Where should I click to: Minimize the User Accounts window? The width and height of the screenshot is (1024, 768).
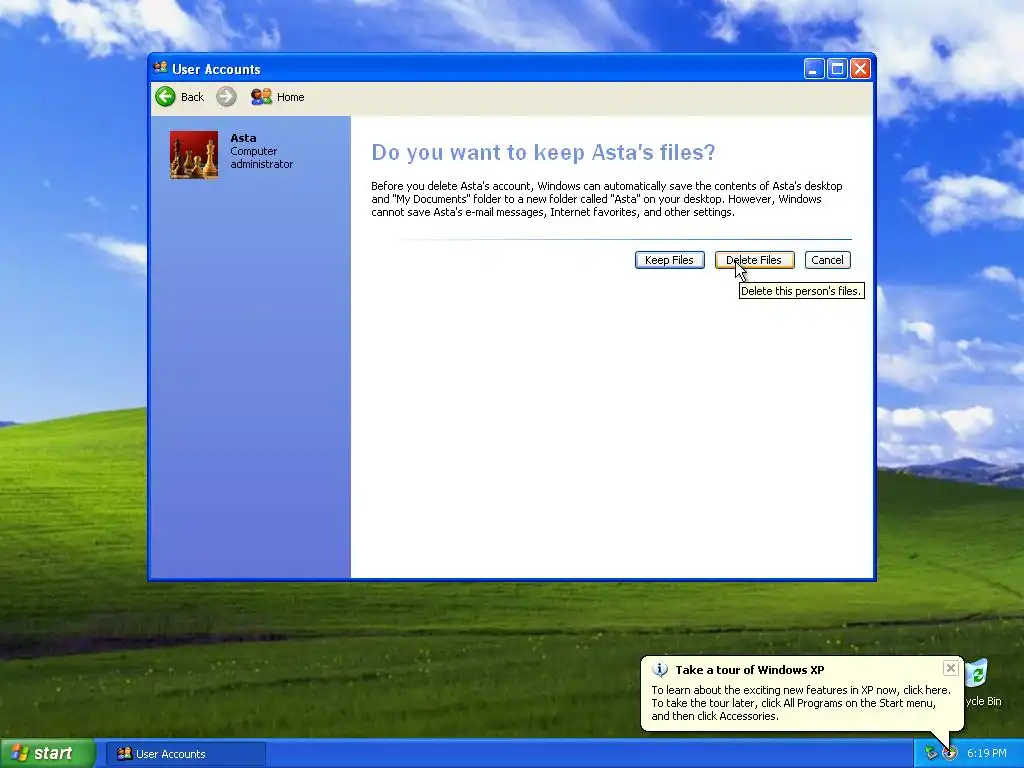point(814,69)
